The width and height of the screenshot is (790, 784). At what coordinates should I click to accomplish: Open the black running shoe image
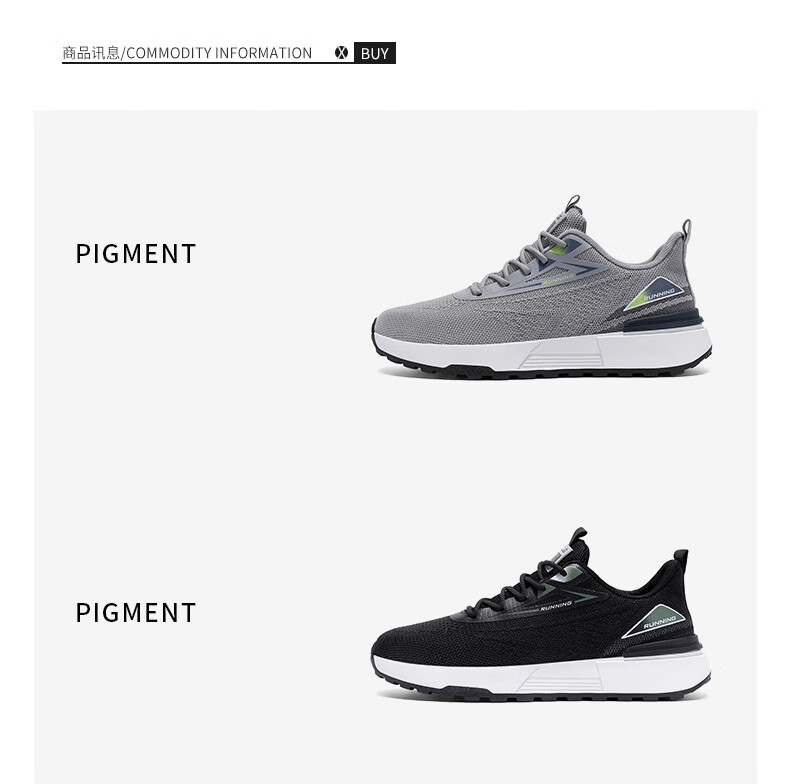click(541, 613)
